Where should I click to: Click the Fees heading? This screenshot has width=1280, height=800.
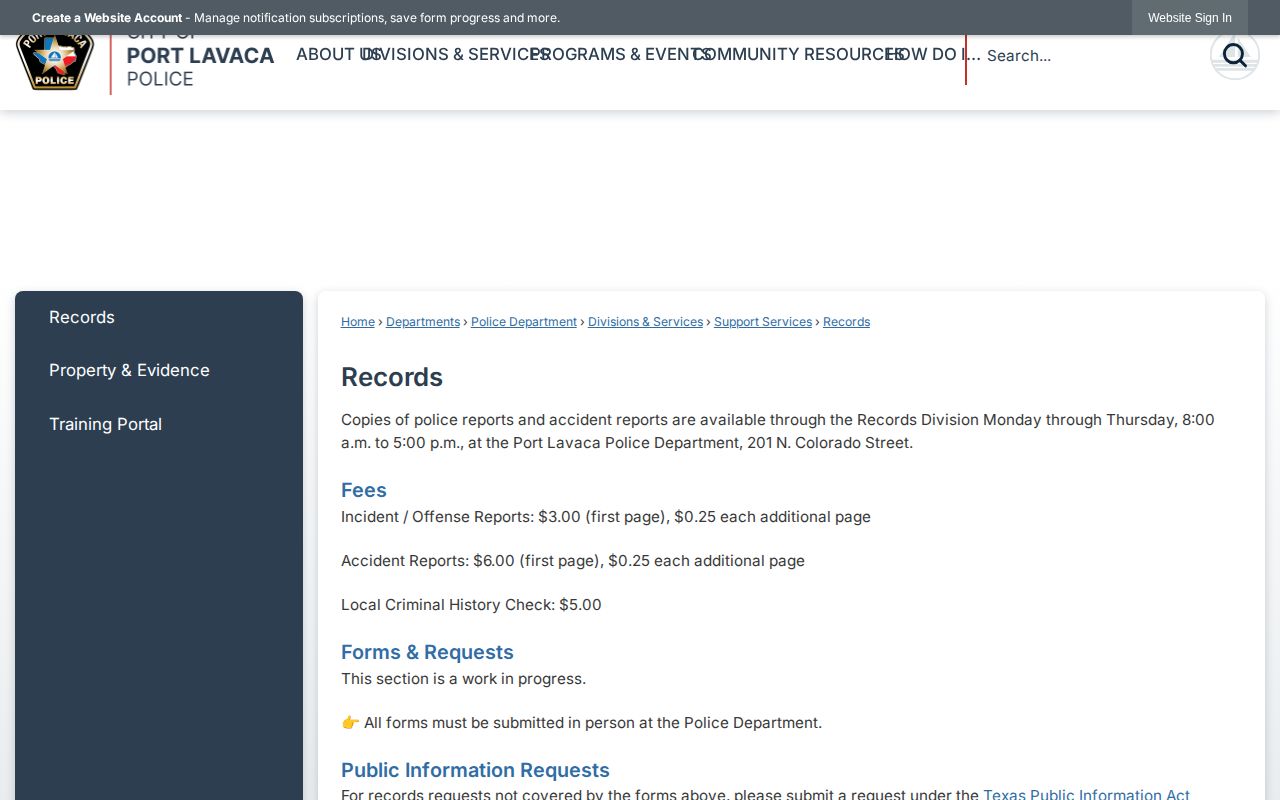point(364,490)
